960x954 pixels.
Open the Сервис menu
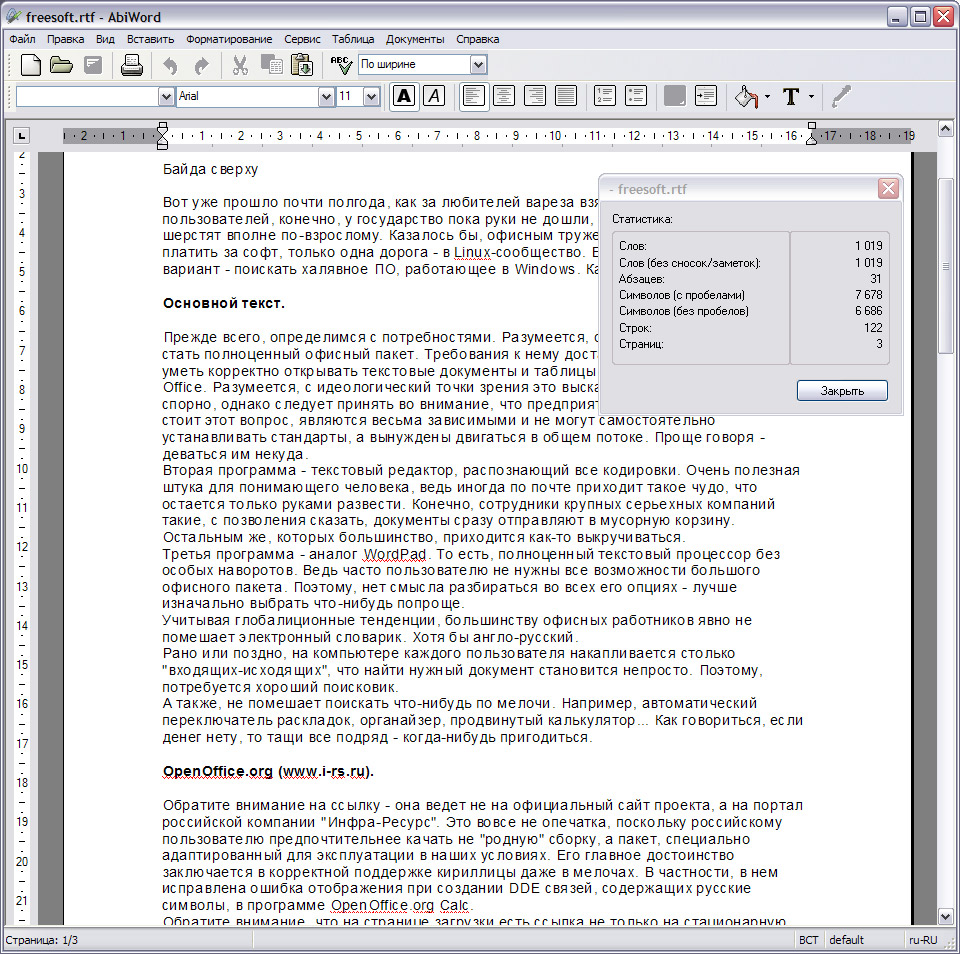pyautogui.click(x=302, y=39)
